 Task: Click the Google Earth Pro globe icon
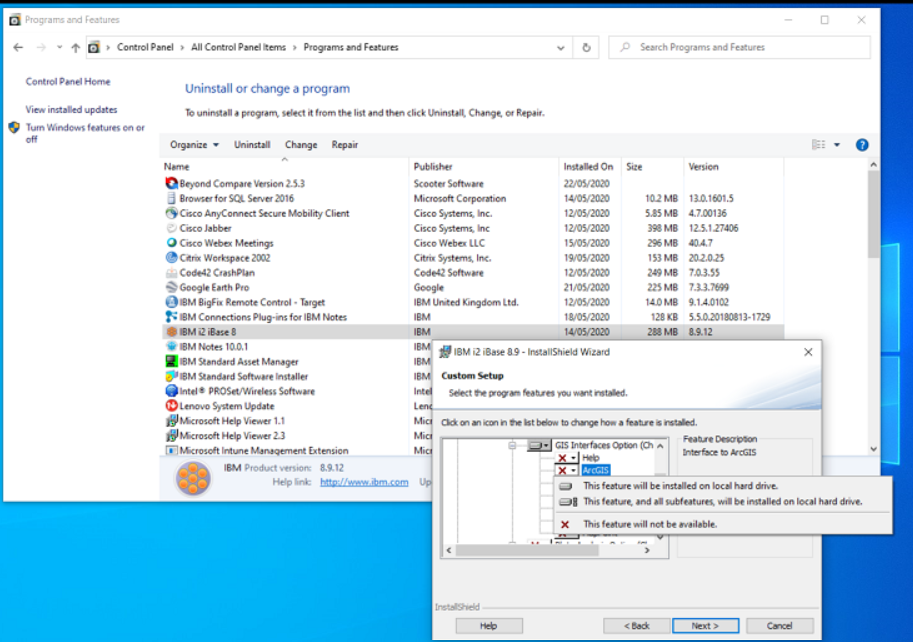tap(170, 287)
